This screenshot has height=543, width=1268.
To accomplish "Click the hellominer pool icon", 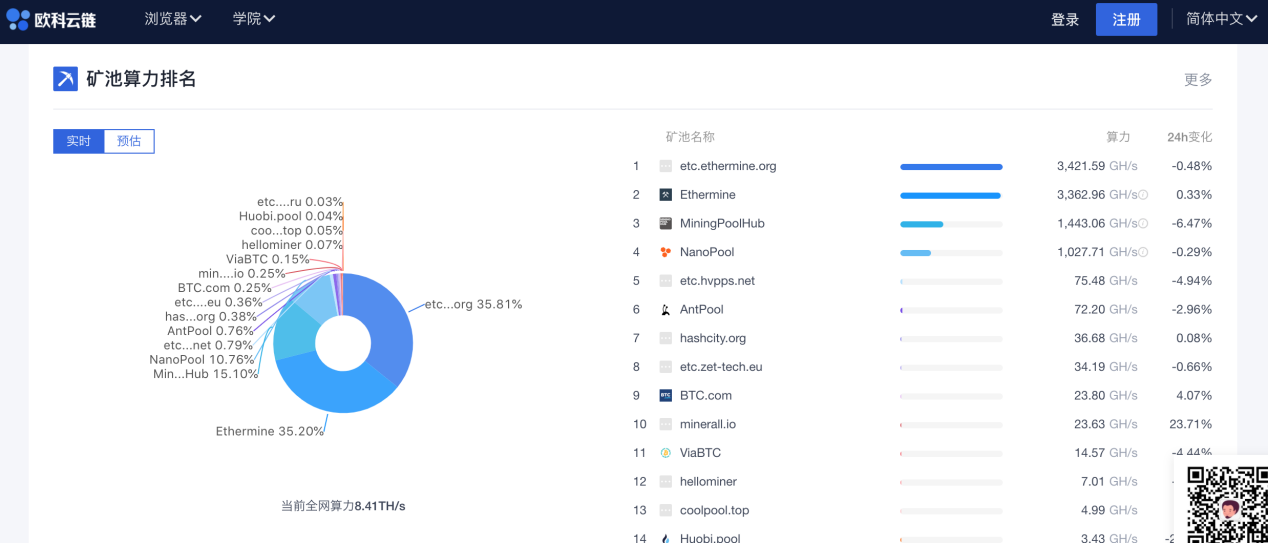I will [666, 482].
